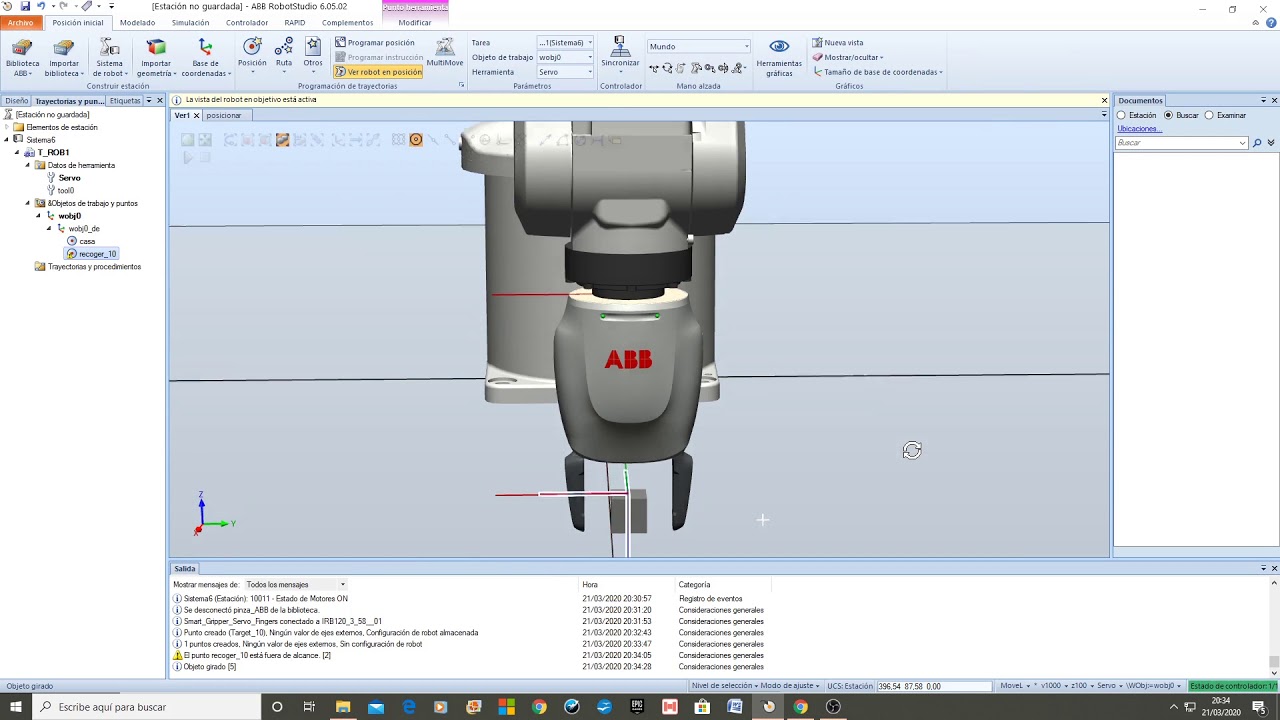Open Herramientas gráficas
This screenshot has height=720, width=1280.
(x=779, y=58)
